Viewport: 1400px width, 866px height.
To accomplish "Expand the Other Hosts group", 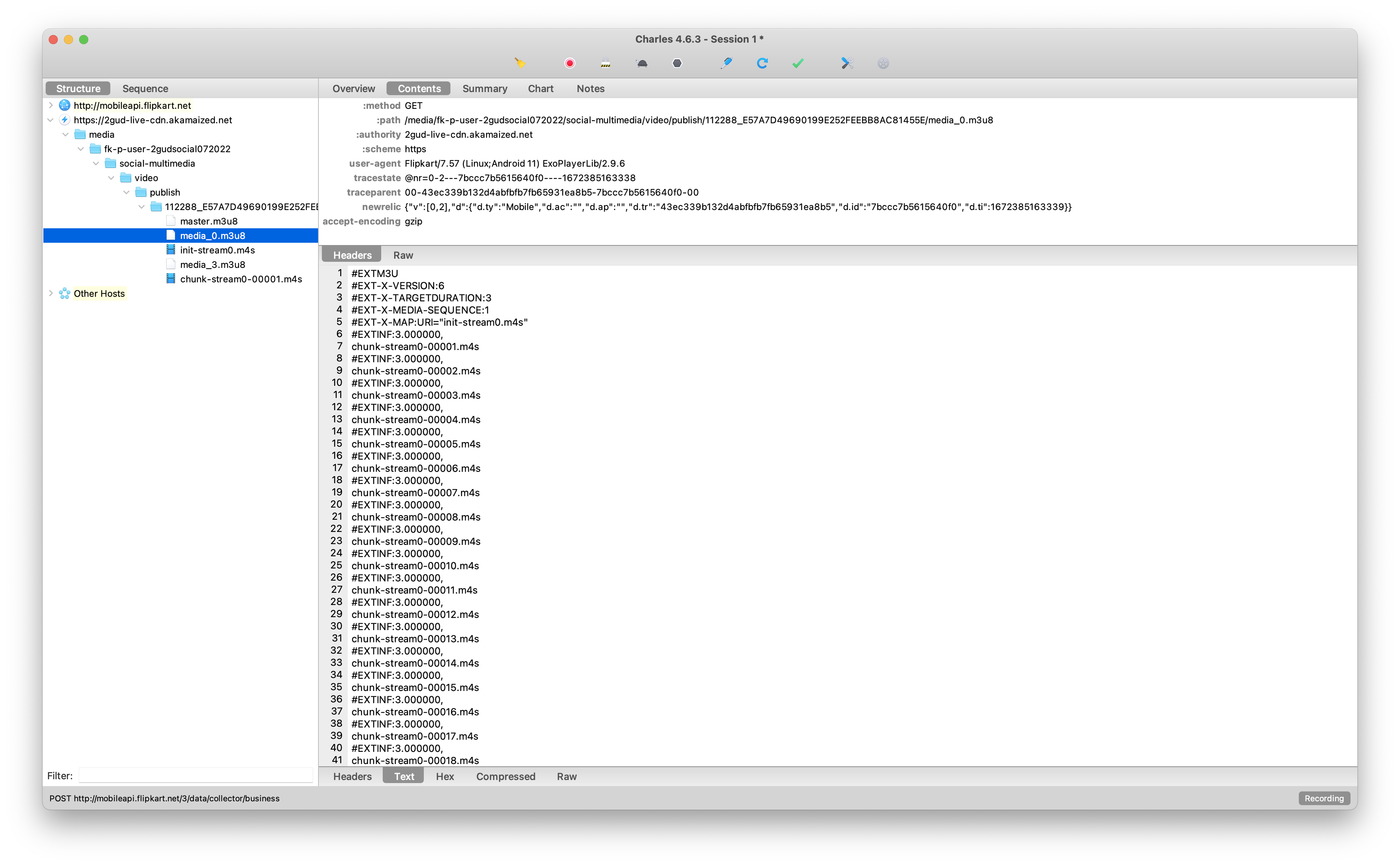I will click(51, 293).
